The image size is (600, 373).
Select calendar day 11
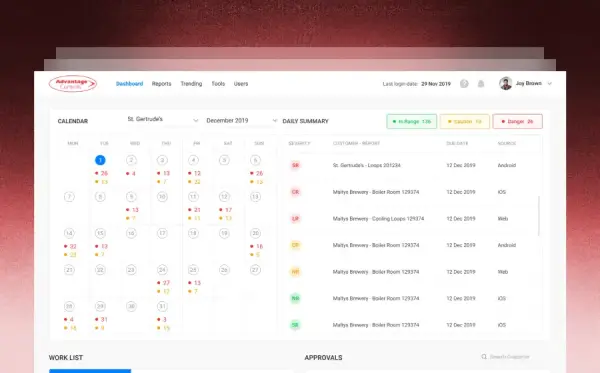(x=193, y=197)
